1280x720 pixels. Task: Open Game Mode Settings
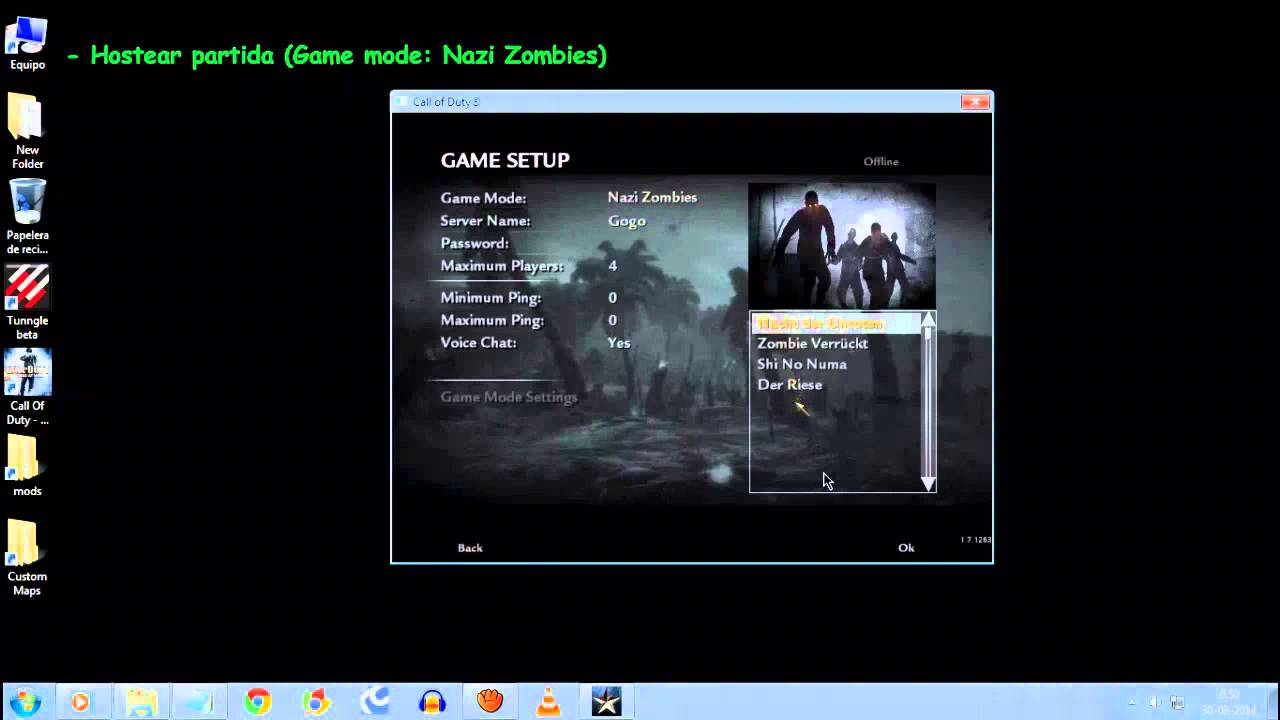509,397
